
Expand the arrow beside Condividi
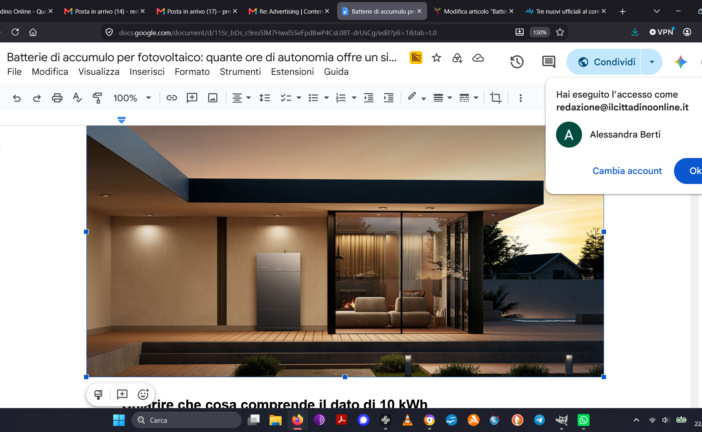652,62
